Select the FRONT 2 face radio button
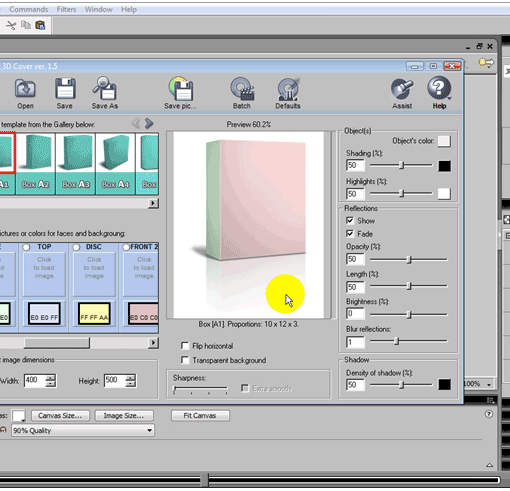The width and height of the screenshot is (510, 491). tap(126, 247)
